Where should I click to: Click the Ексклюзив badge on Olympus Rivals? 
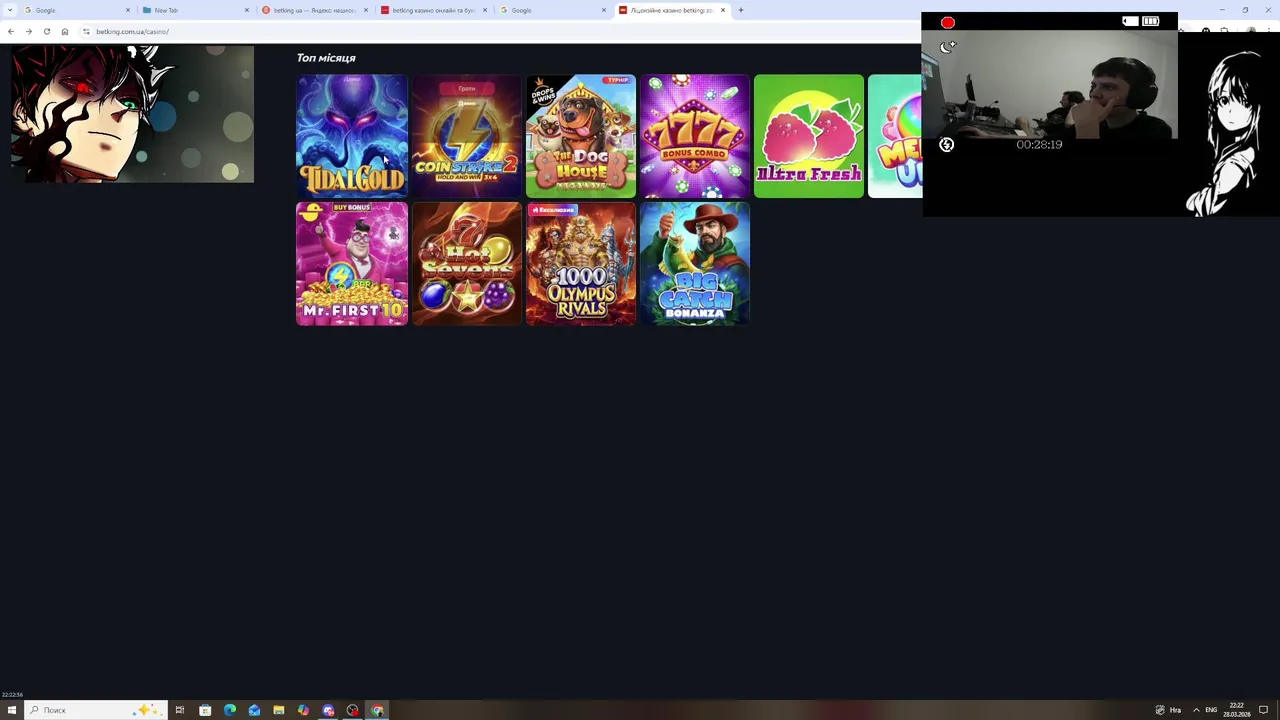(554, 210)
